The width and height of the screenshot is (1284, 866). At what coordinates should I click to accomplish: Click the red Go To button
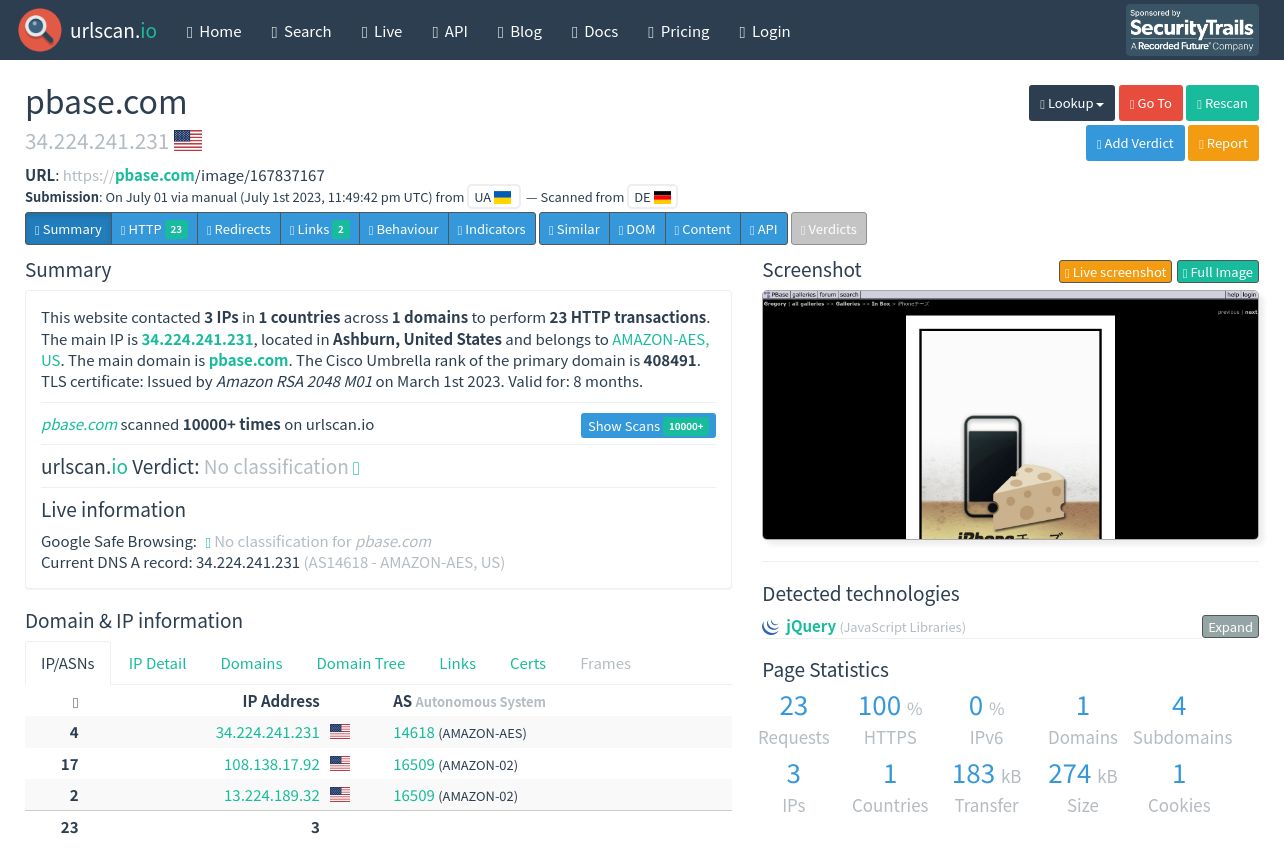(x=1151, y=103)
